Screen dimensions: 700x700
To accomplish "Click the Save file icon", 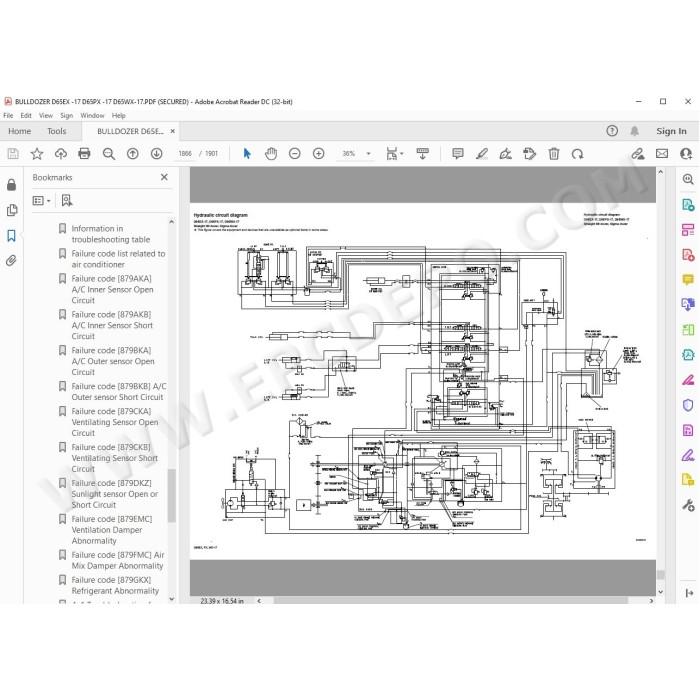I will 13,154.
